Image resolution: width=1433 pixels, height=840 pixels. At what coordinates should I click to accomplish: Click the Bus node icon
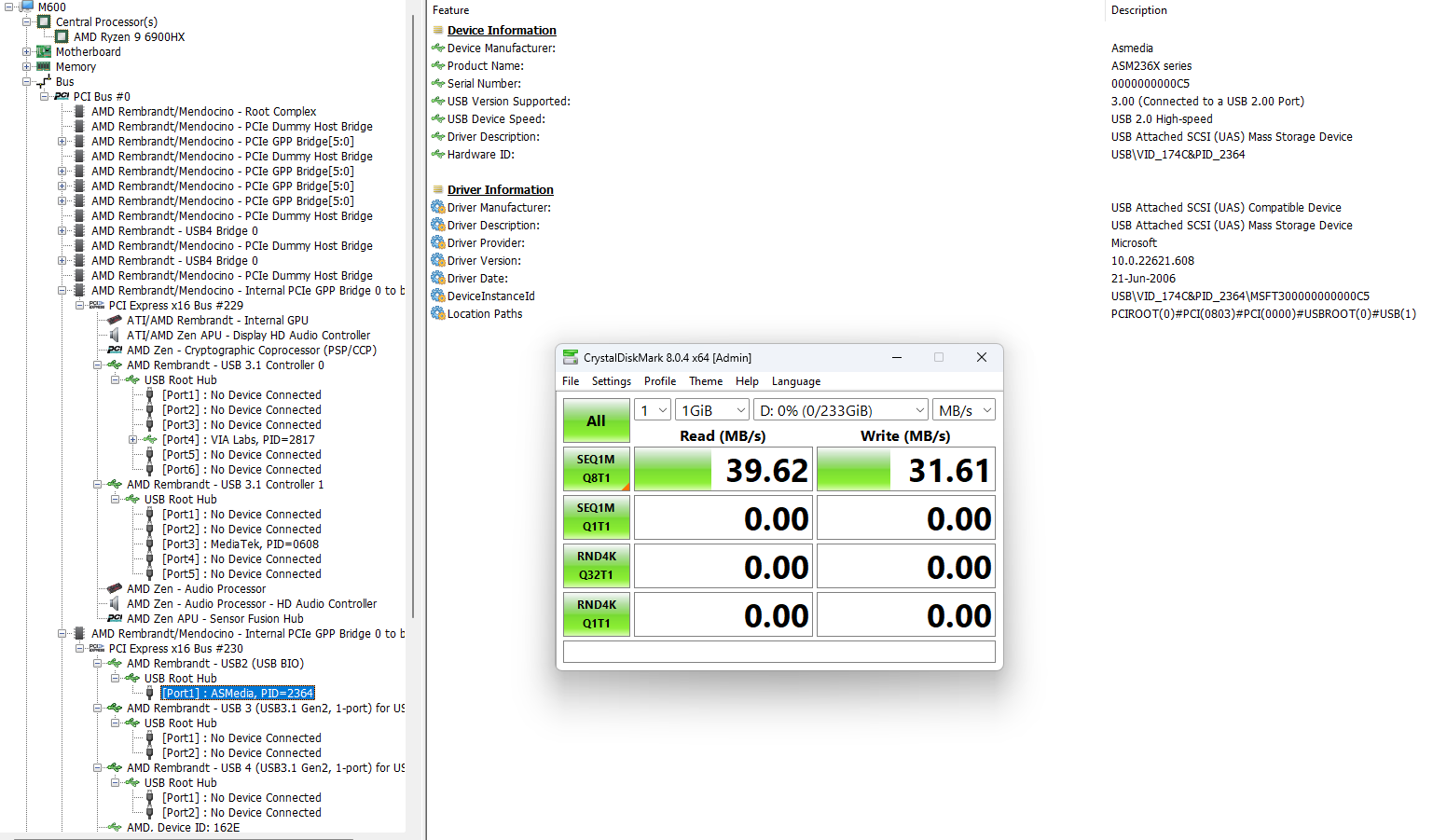(44, 81)
